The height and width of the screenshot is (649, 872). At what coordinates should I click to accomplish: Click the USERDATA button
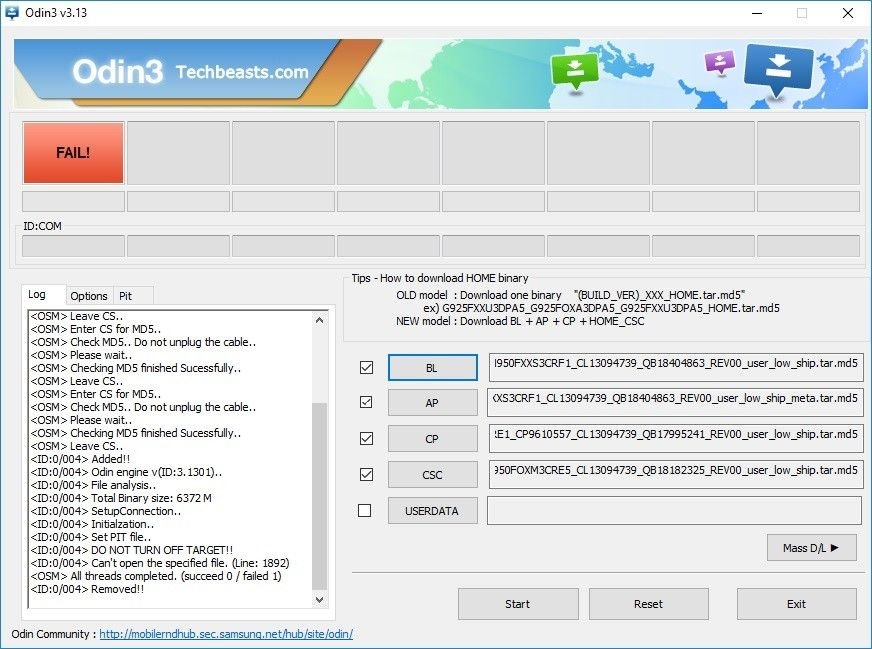click(432, 511)
